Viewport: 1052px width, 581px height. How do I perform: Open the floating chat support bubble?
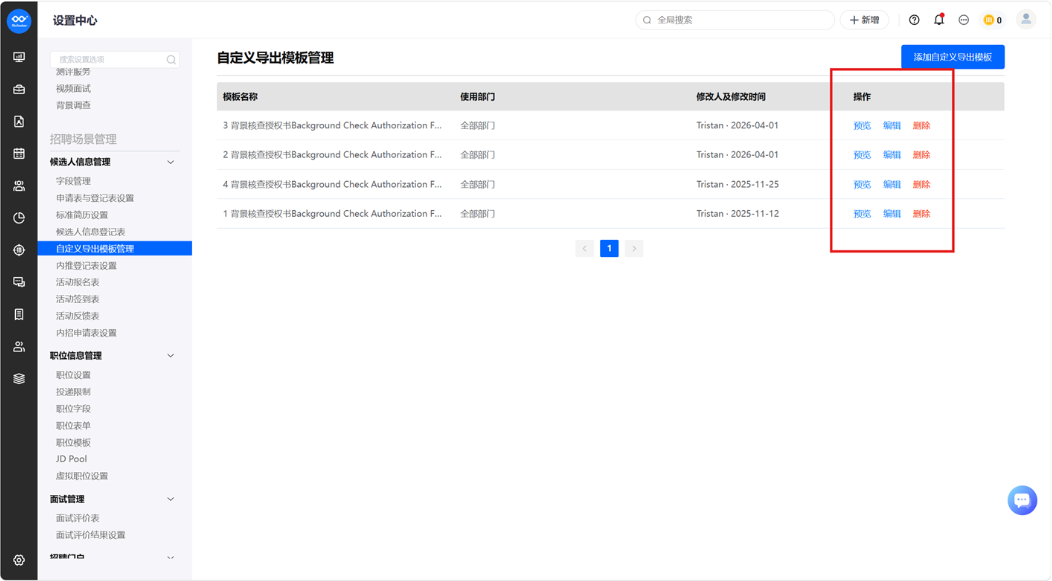click(x=1022, y=500)
